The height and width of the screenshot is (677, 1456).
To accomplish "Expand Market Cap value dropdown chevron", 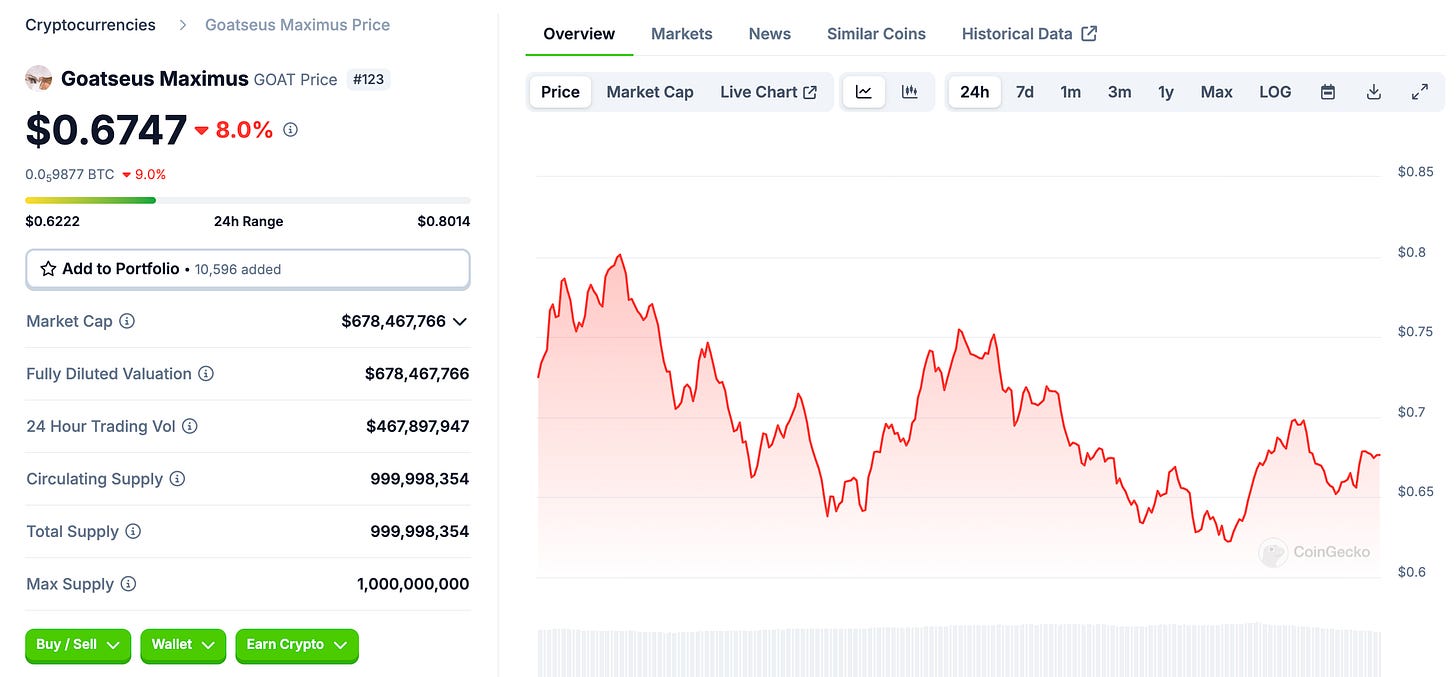I will pos(460,321).
